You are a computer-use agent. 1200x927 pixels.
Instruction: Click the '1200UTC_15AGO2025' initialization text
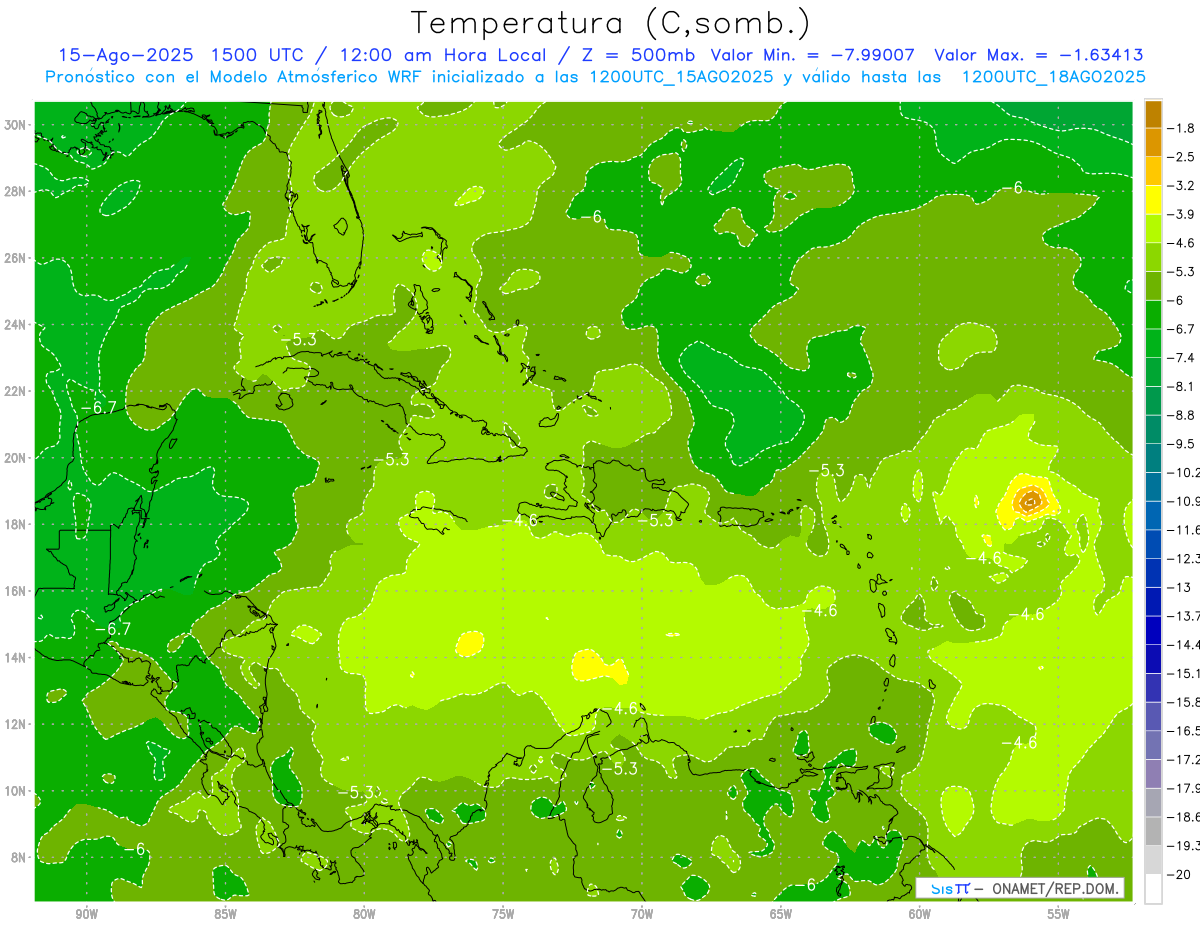pyautogui.click(x=679, y=77)
